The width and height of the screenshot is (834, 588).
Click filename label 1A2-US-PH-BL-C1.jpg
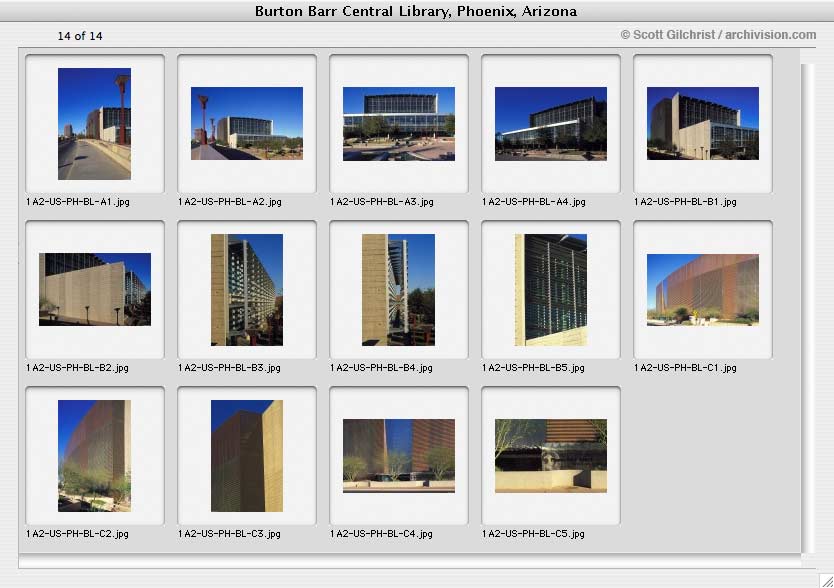[x=685, y=368]
